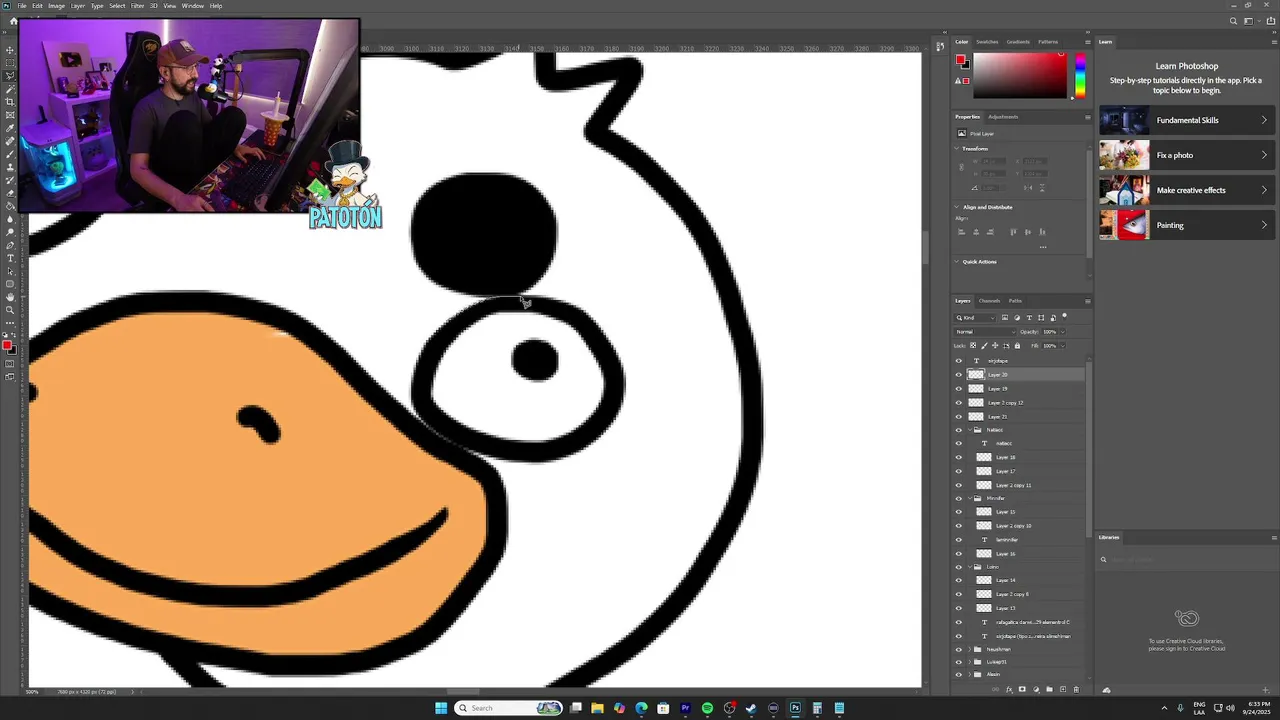The image size is (1280, 720).
Task: Hide the Layer 18 layer
Action: pyautogui.click(x=958, y=457)
